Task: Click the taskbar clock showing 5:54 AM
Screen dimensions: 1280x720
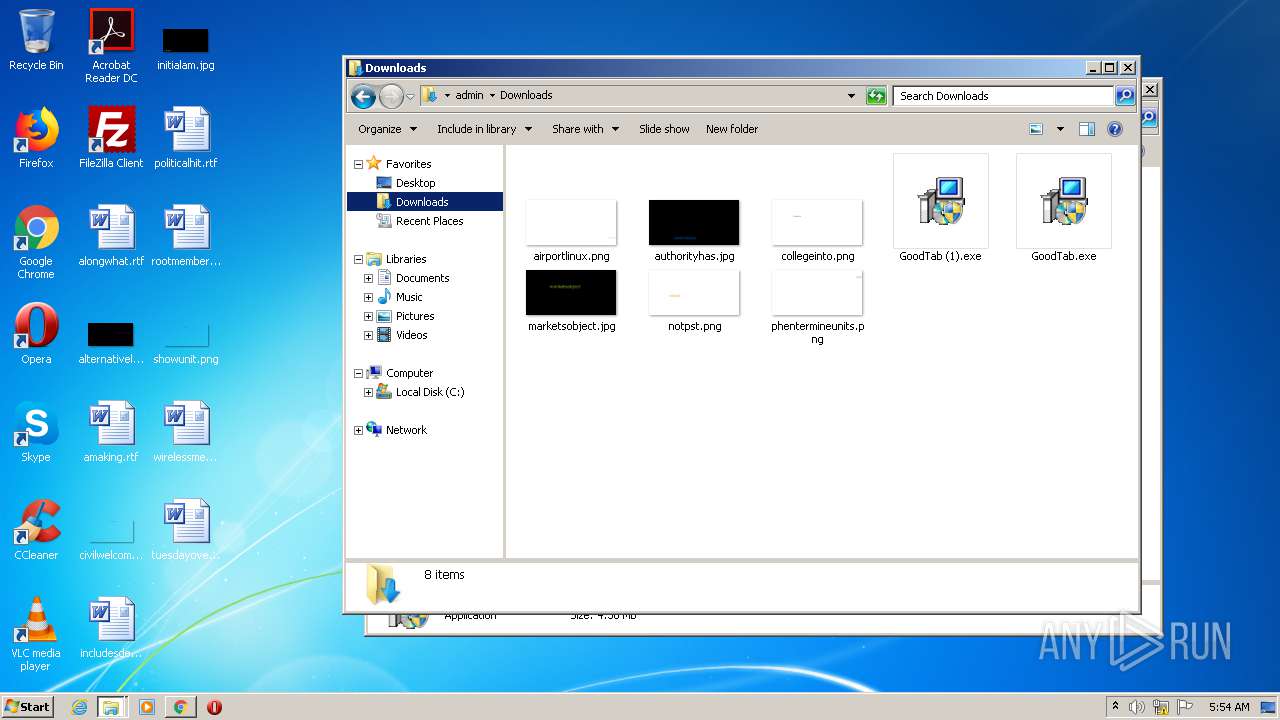Action: (x=1228, y=707)
